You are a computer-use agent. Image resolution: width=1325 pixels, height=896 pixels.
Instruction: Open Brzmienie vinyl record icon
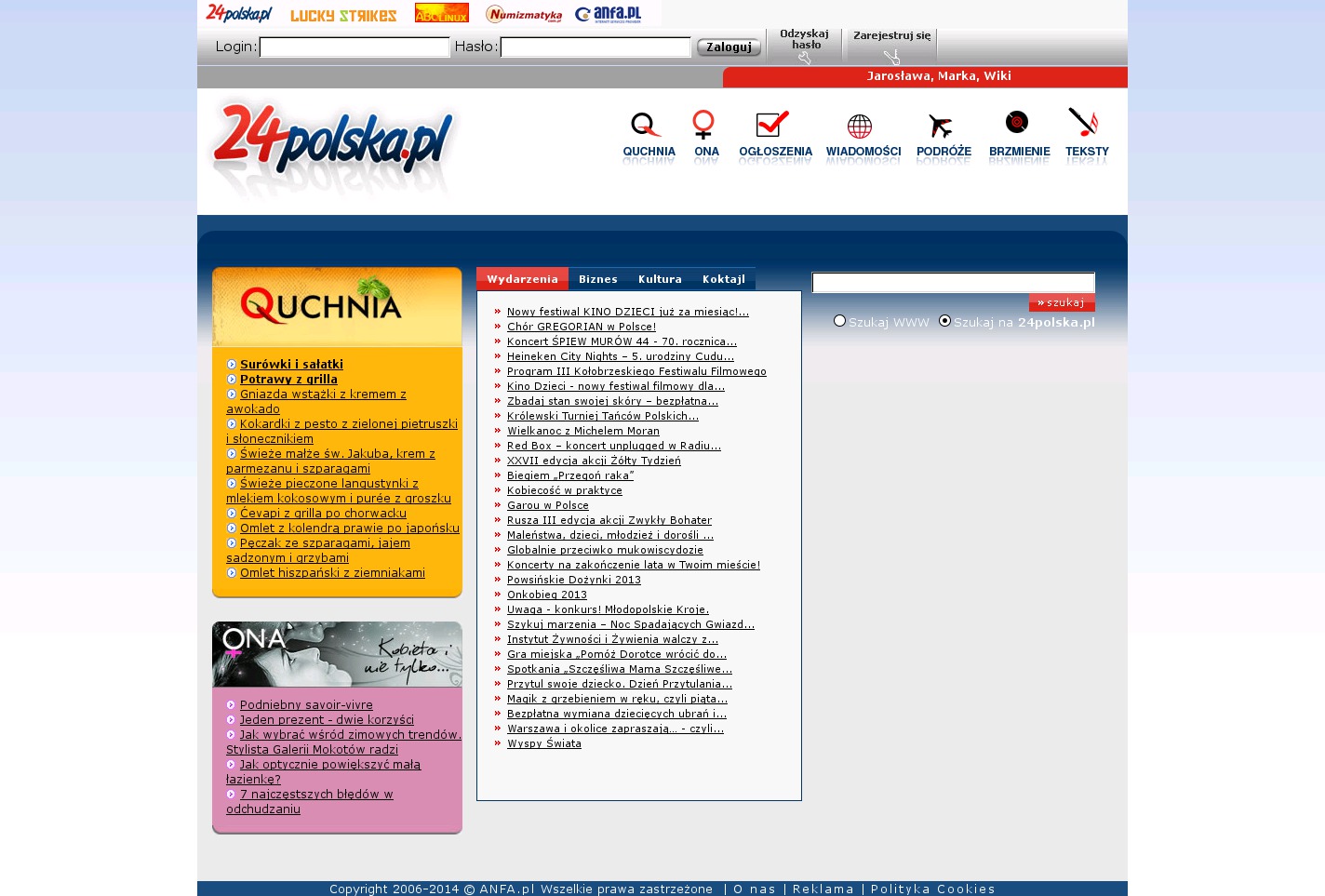coord(1017,123)
